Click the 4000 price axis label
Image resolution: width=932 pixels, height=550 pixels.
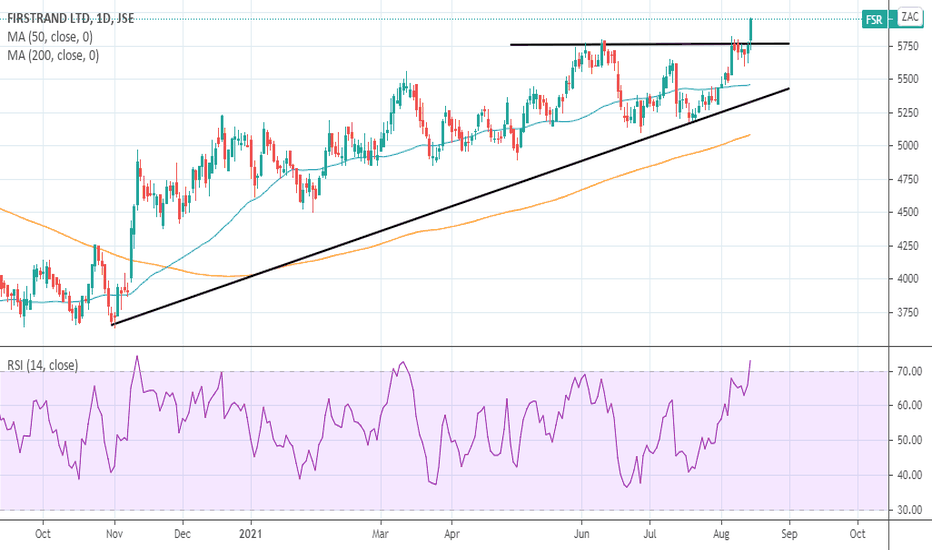pos(908,278)
